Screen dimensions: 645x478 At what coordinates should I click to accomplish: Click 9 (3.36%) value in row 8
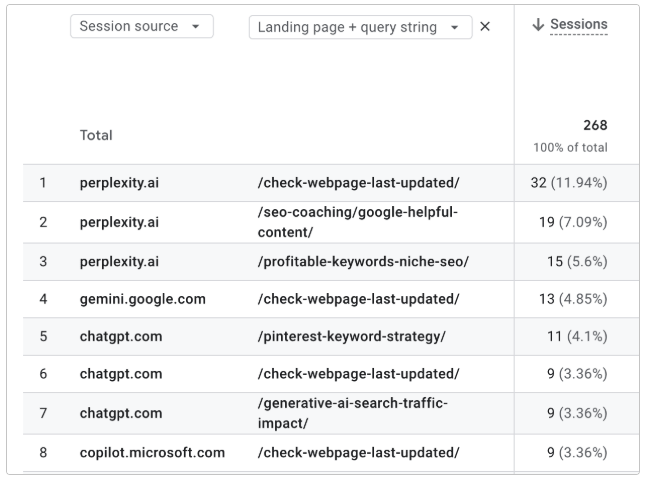click(x=577, y=452)
